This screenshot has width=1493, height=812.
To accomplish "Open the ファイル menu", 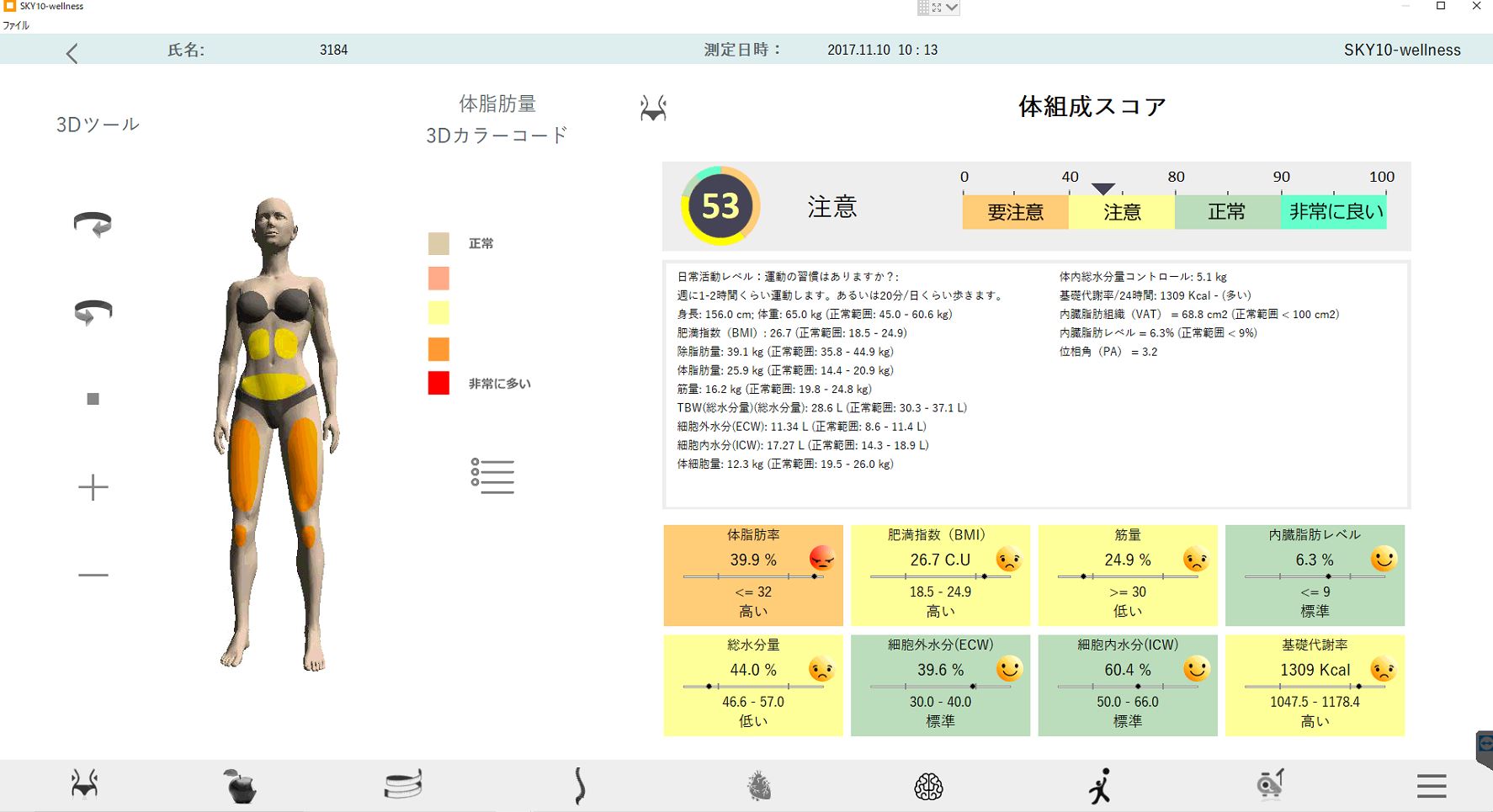I will pyautogui.click(x=14, y=25).
